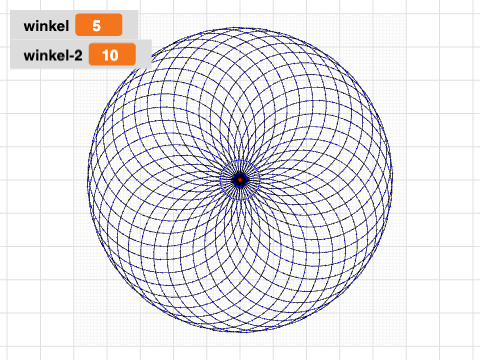Click the red dot at the spiral center
480x360 pixels.
tap(240, 180)
